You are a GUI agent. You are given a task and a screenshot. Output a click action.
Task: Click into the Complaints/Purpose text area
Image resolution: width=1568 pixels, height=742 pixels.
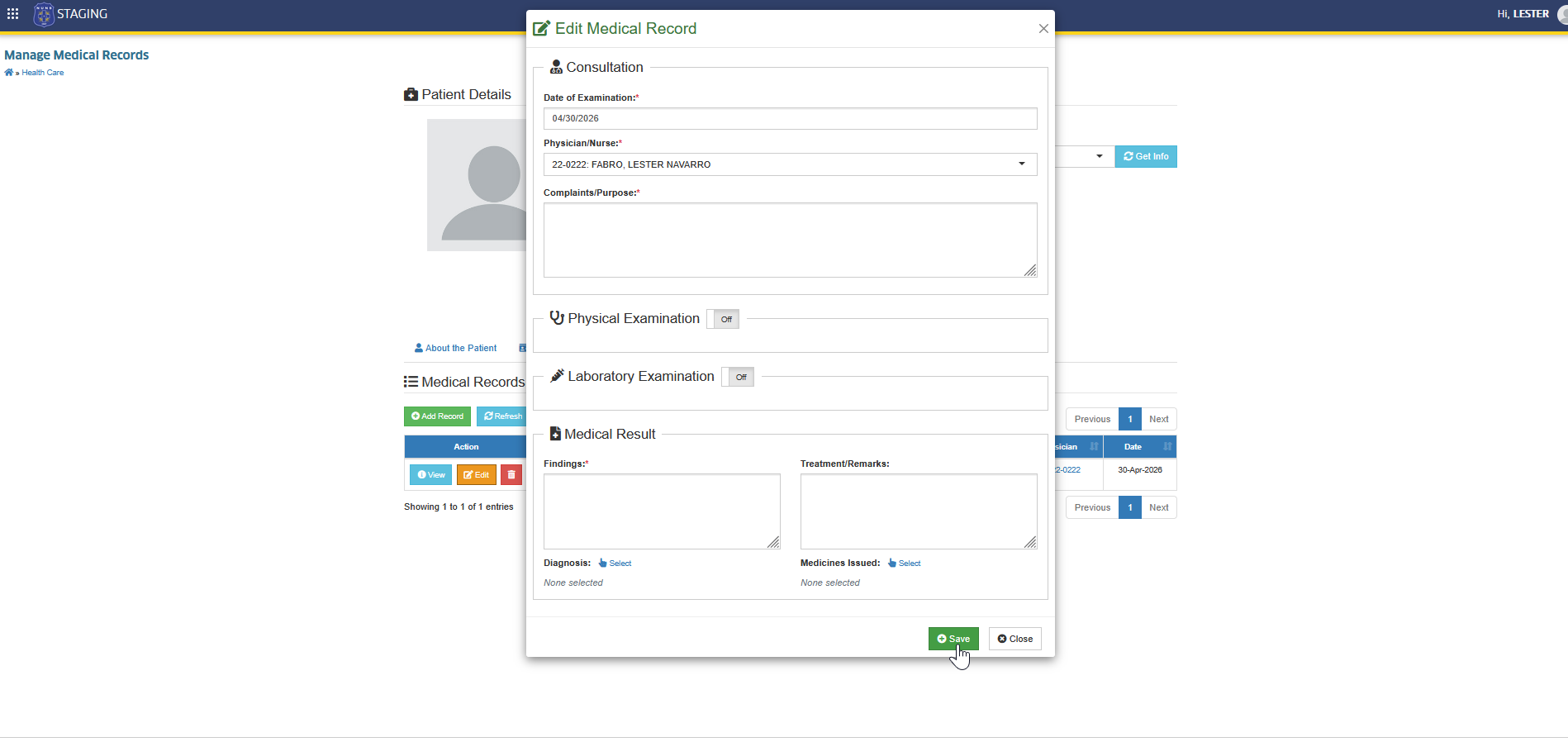790,240
